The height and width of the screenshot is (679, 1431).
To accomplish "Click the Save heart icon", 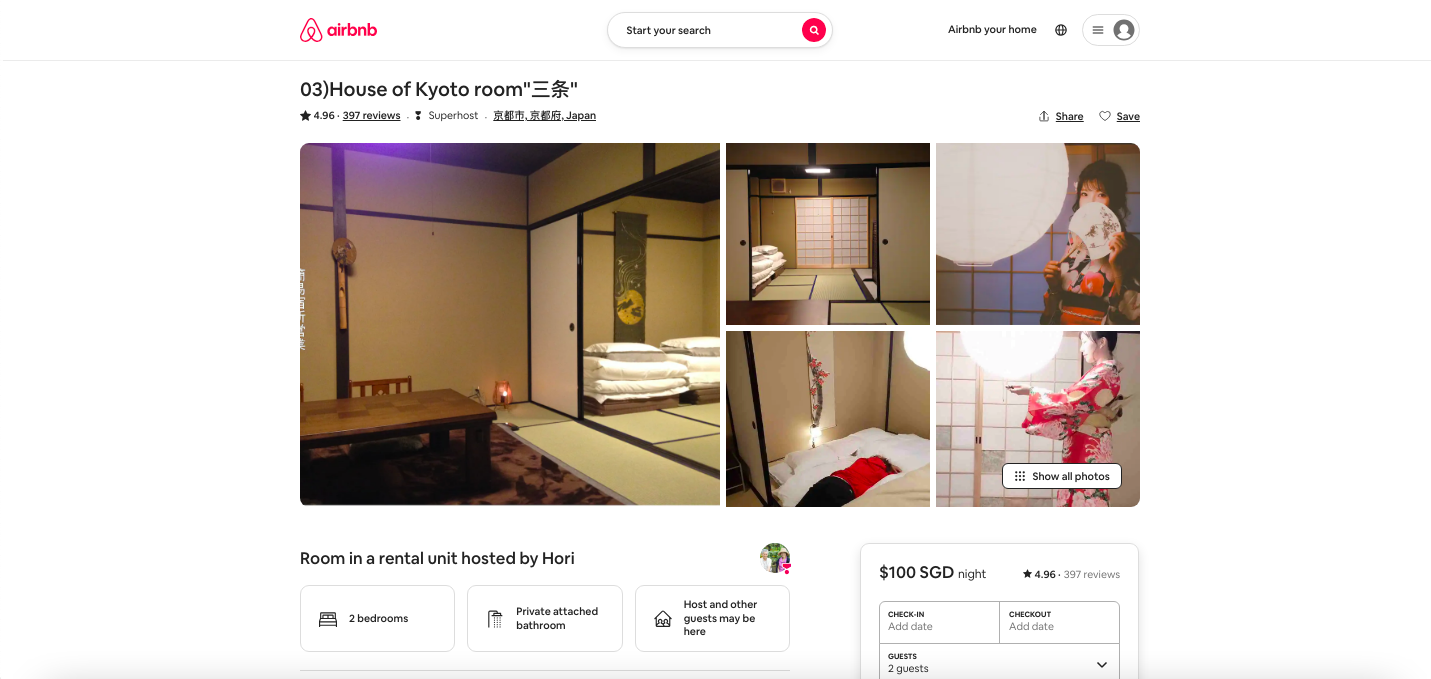I will tap(1105, 116).
